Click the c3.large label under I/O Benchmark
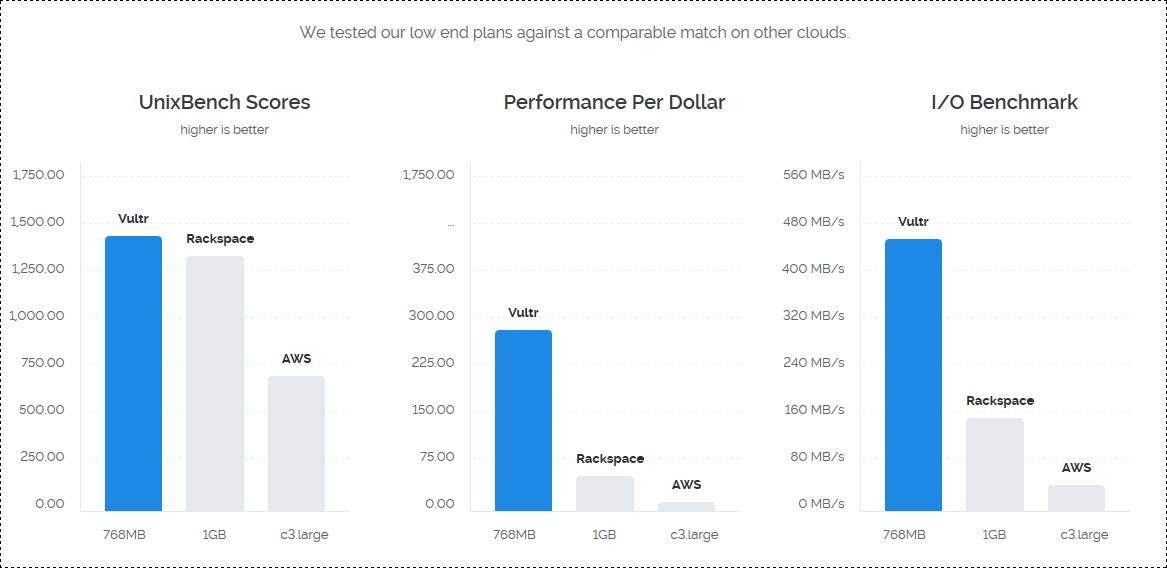This screenshot has width=1167, height=568. [x=1084, y=535]
